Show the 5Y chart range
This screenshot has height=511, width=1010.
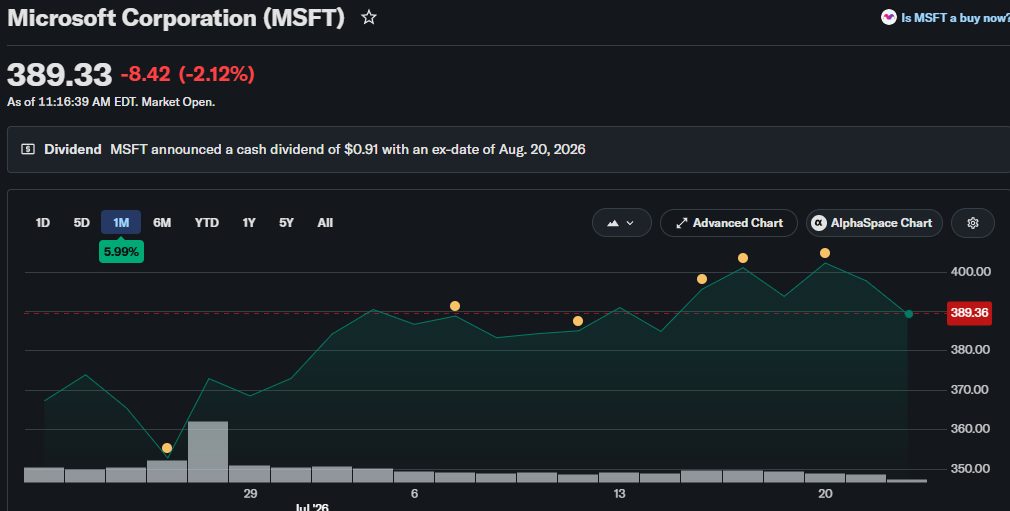286,223
